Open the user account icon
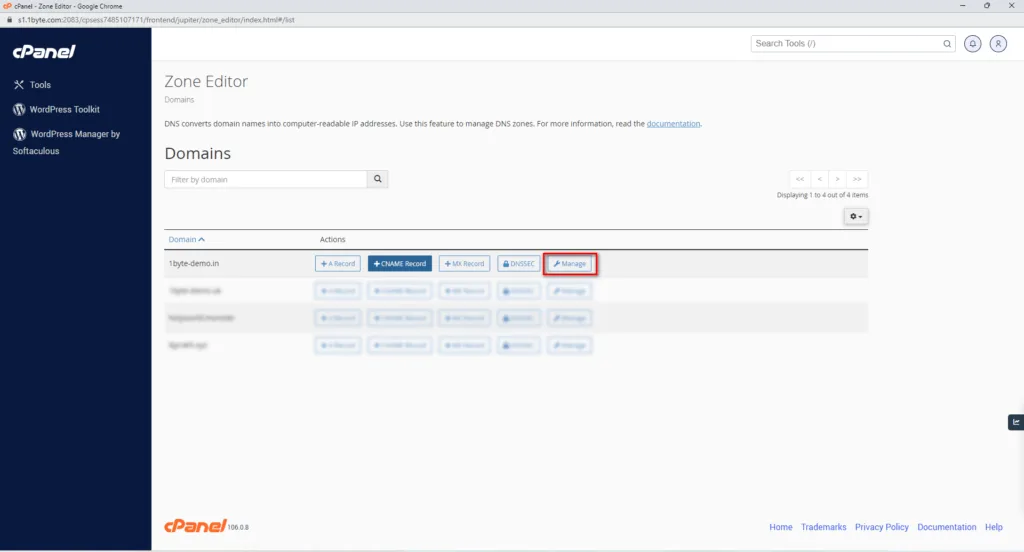This screenshot has width=1024, height=552. (x=998, y=44)
